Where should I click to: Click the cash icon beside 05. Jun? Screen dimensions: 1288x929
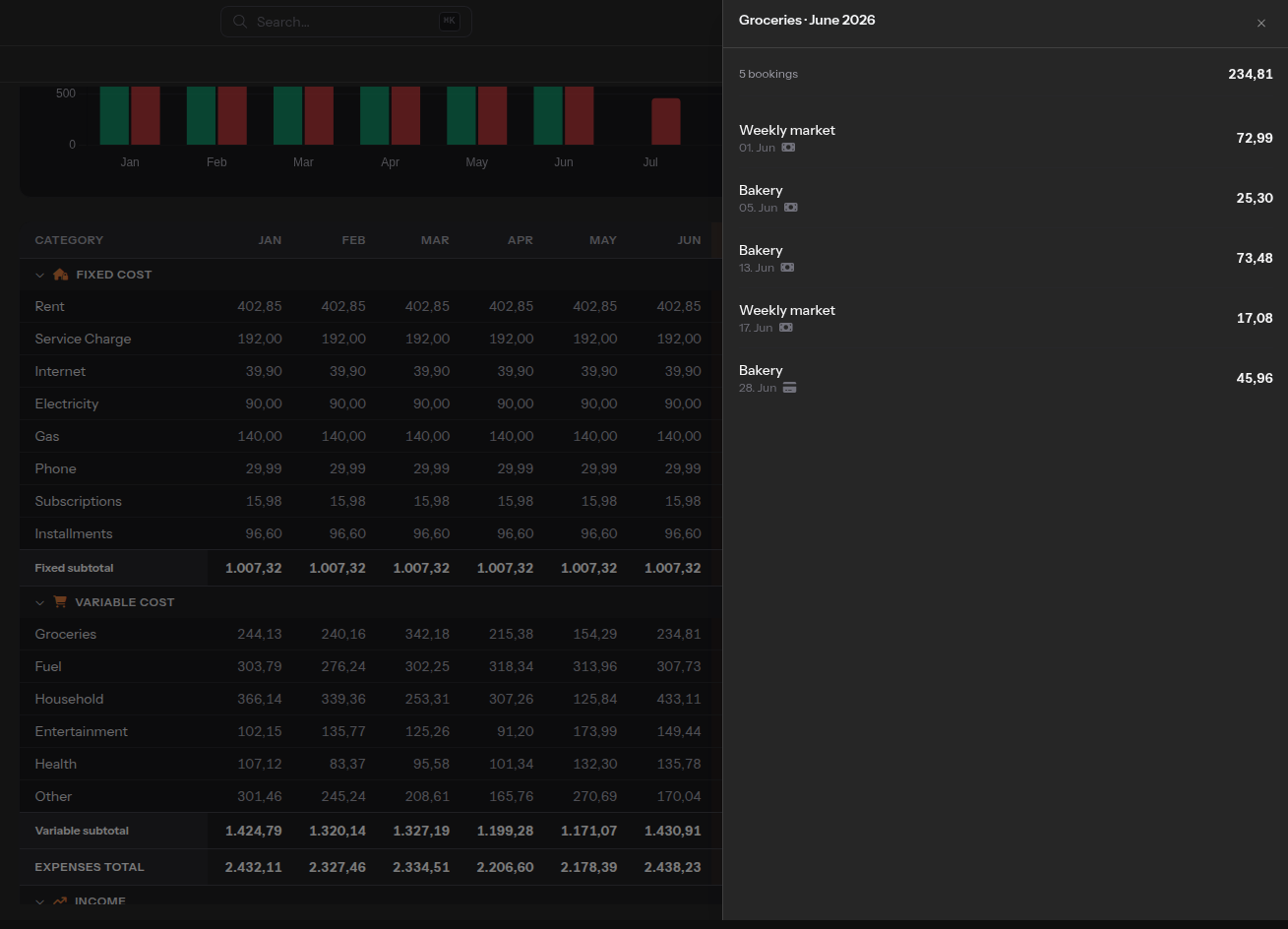(x=791, y=208)
